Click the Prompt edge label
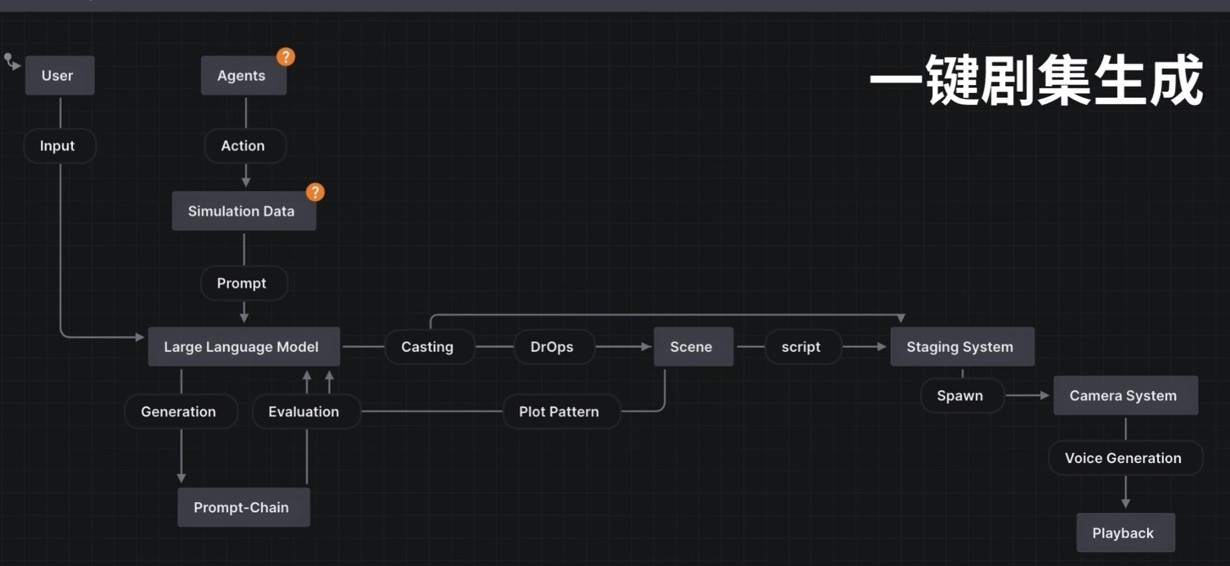This screenshot has width=1230, height=566. pos(244,283)
